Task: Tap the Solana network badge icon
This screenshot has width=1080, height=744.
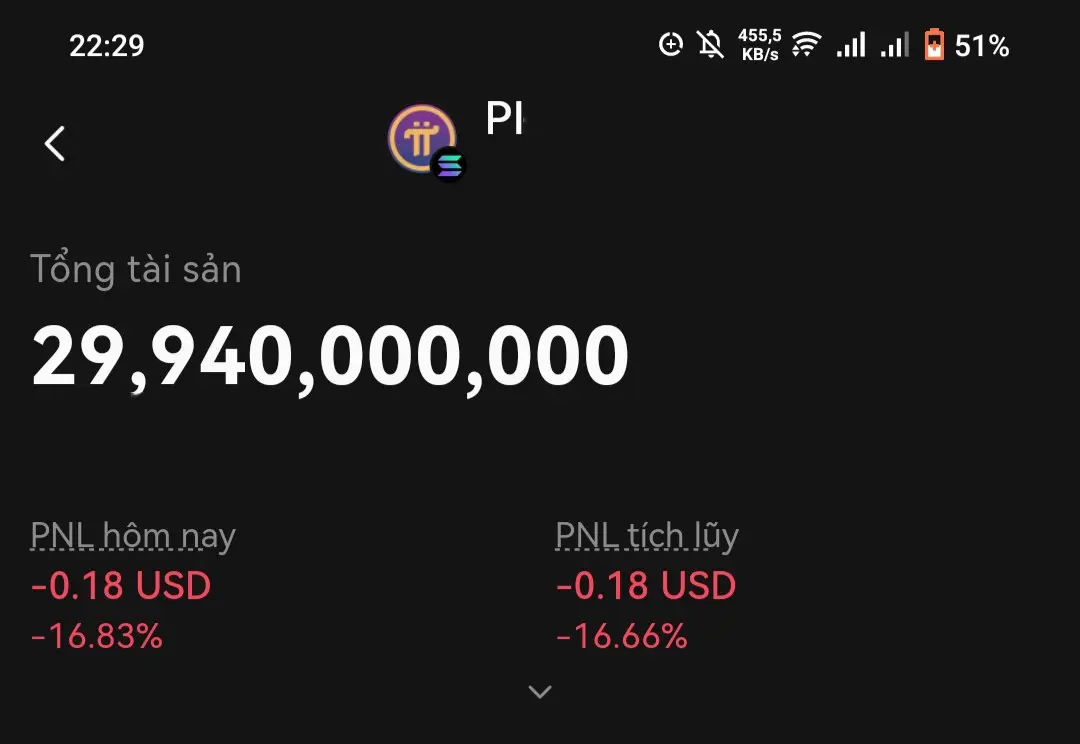Action: [449, 165]
